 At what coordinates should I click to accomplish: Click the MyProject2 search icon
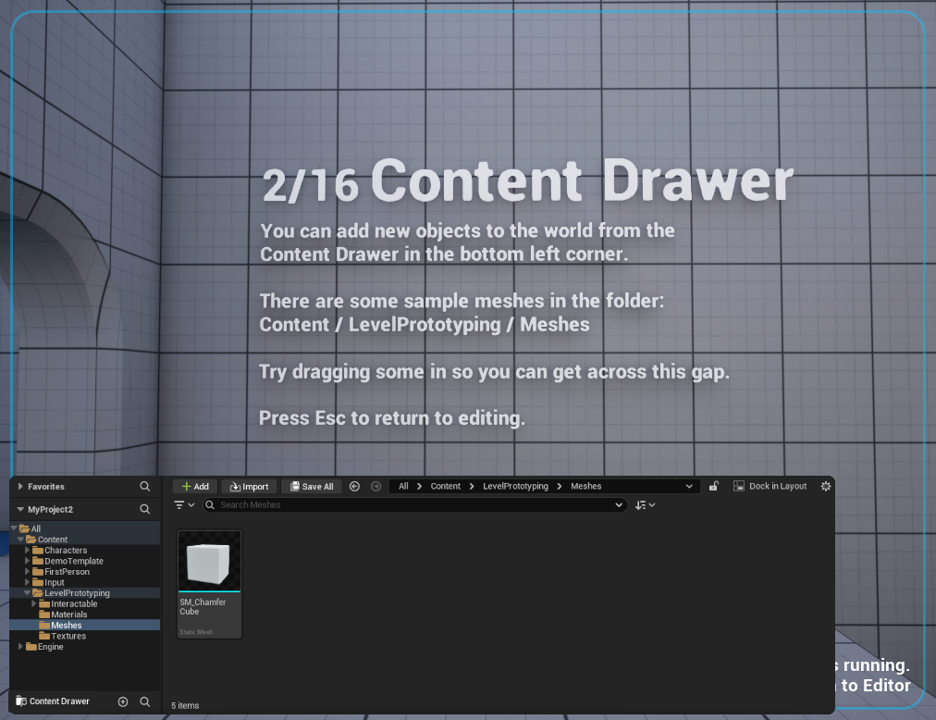pos(145,509)
